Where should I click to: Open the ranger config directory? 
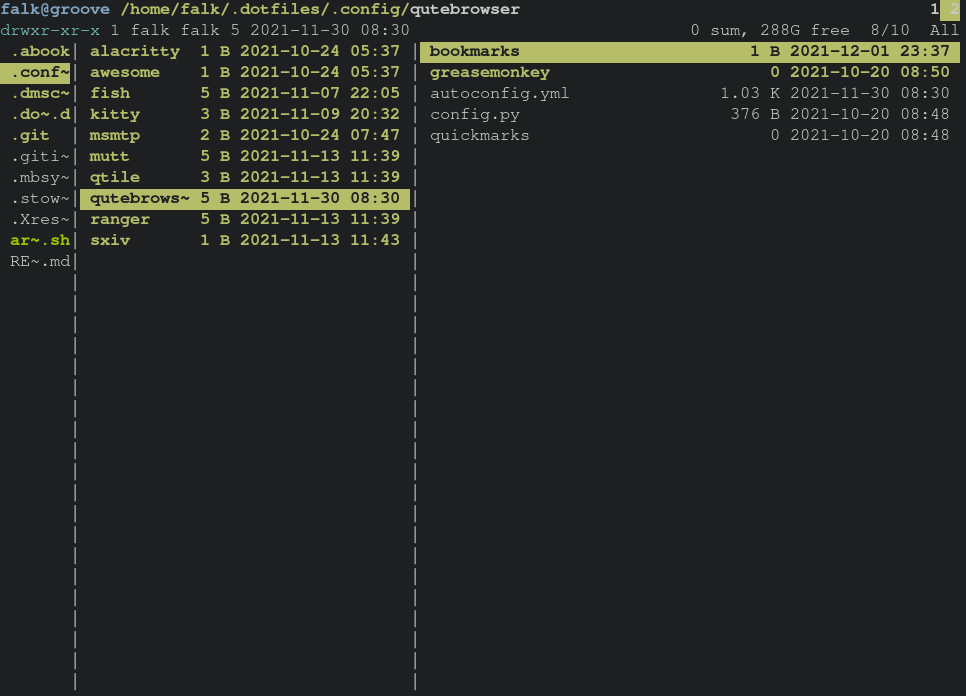click(x=120, y=219)
